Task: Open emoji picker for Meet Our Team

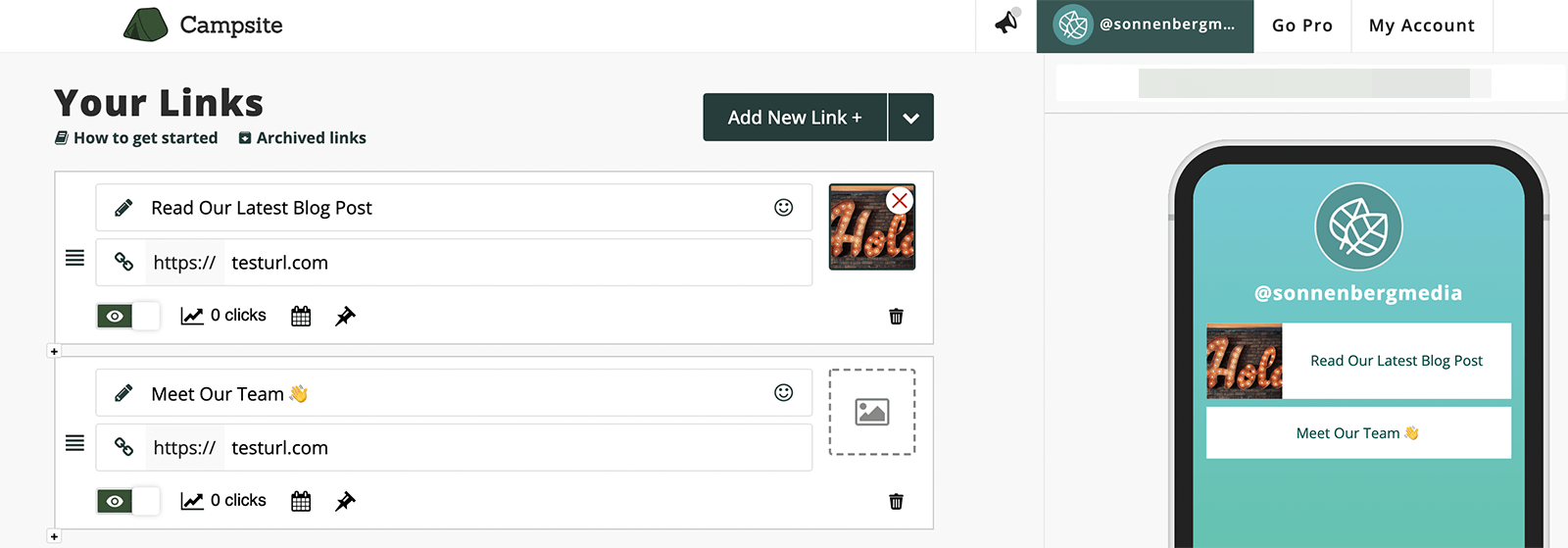Action: pos(783,392)
